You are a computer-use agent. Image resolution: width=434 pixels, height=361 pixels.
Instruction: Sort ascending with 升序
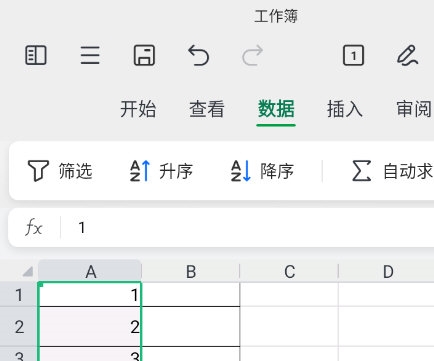(x=161, y=171)
